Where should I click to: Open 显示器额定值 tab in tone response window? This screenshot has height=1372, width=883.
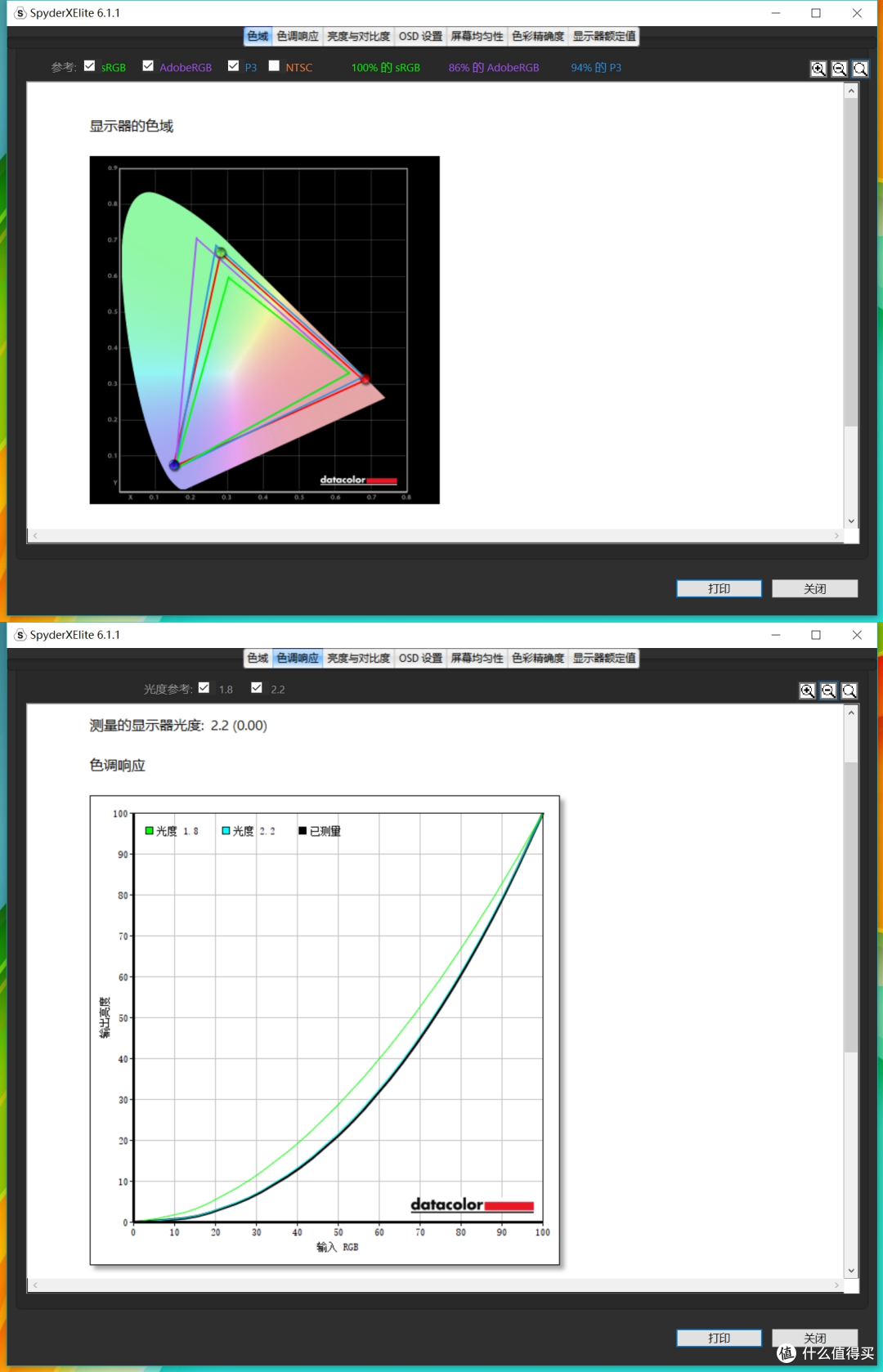coord(604,659)
